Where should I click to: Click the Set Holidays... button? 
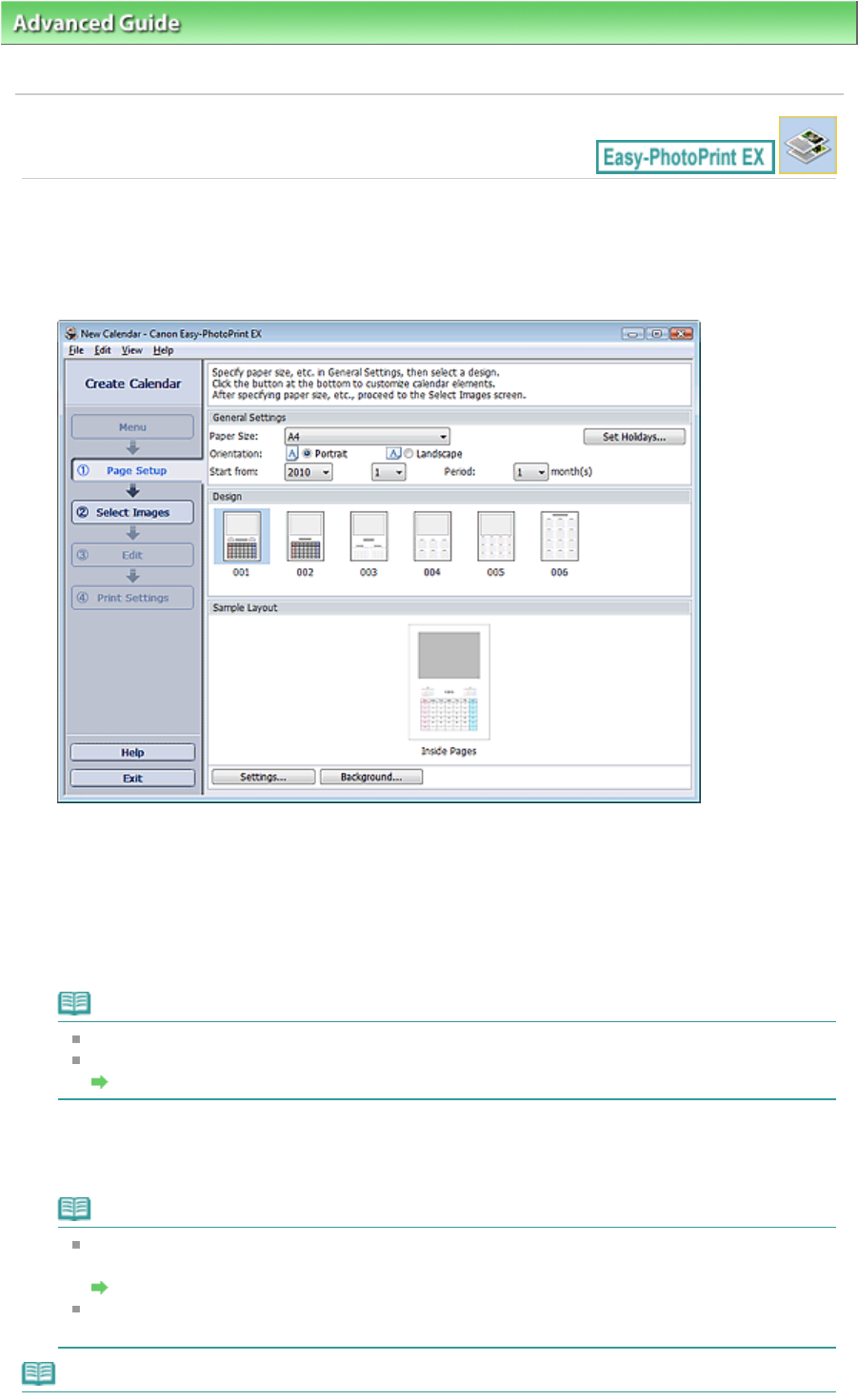pyautogui.click(x=634, y=437)
